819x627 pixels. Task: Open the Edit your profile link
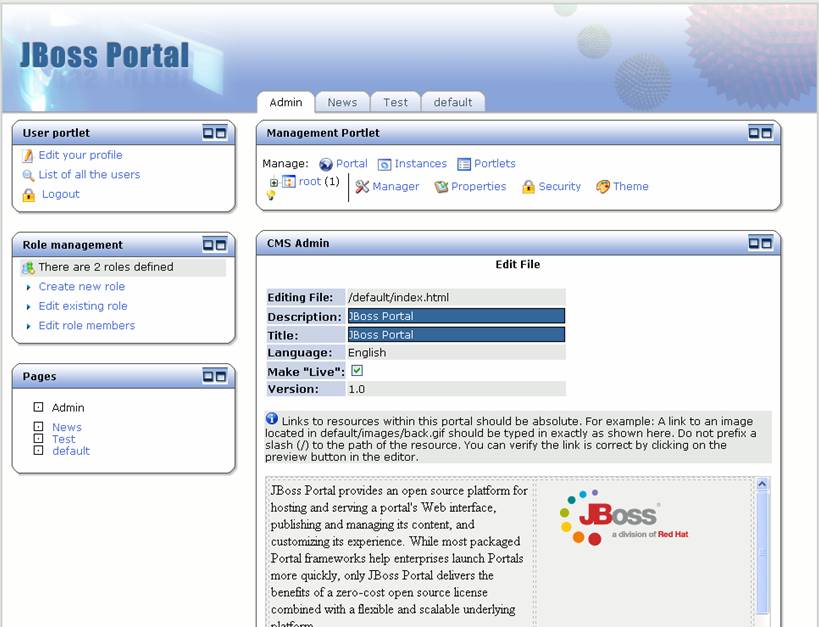coord(80,155)
